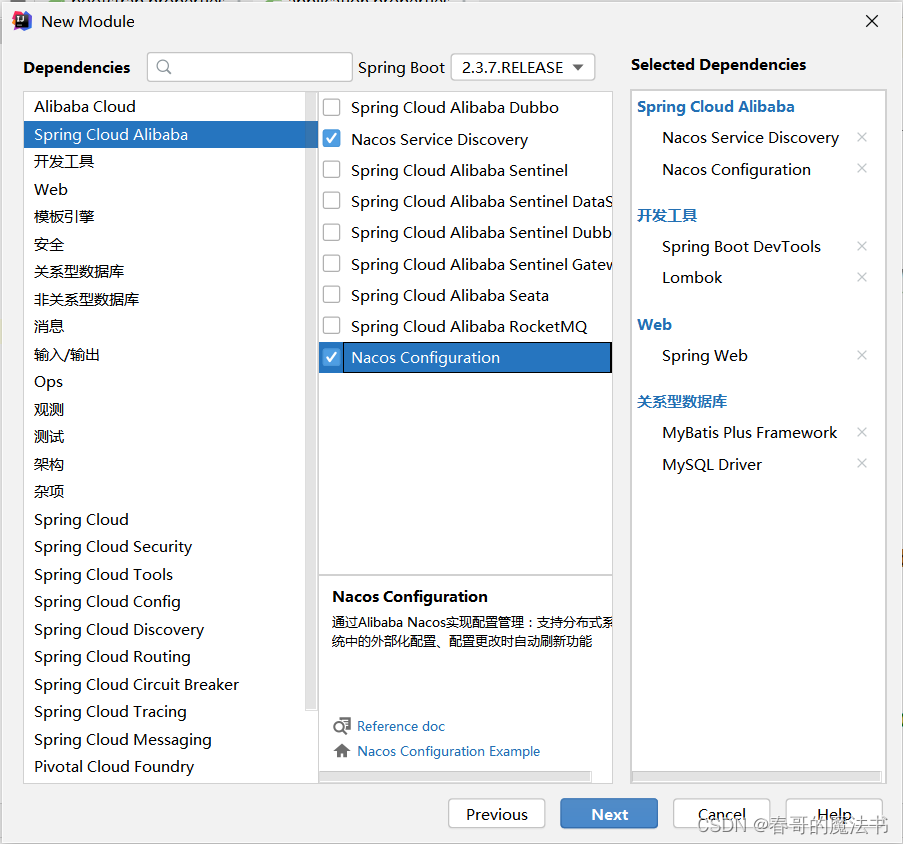Select Spring Boot DevTools in selected list
Screen dimensions: 903x844
(741, 246)
